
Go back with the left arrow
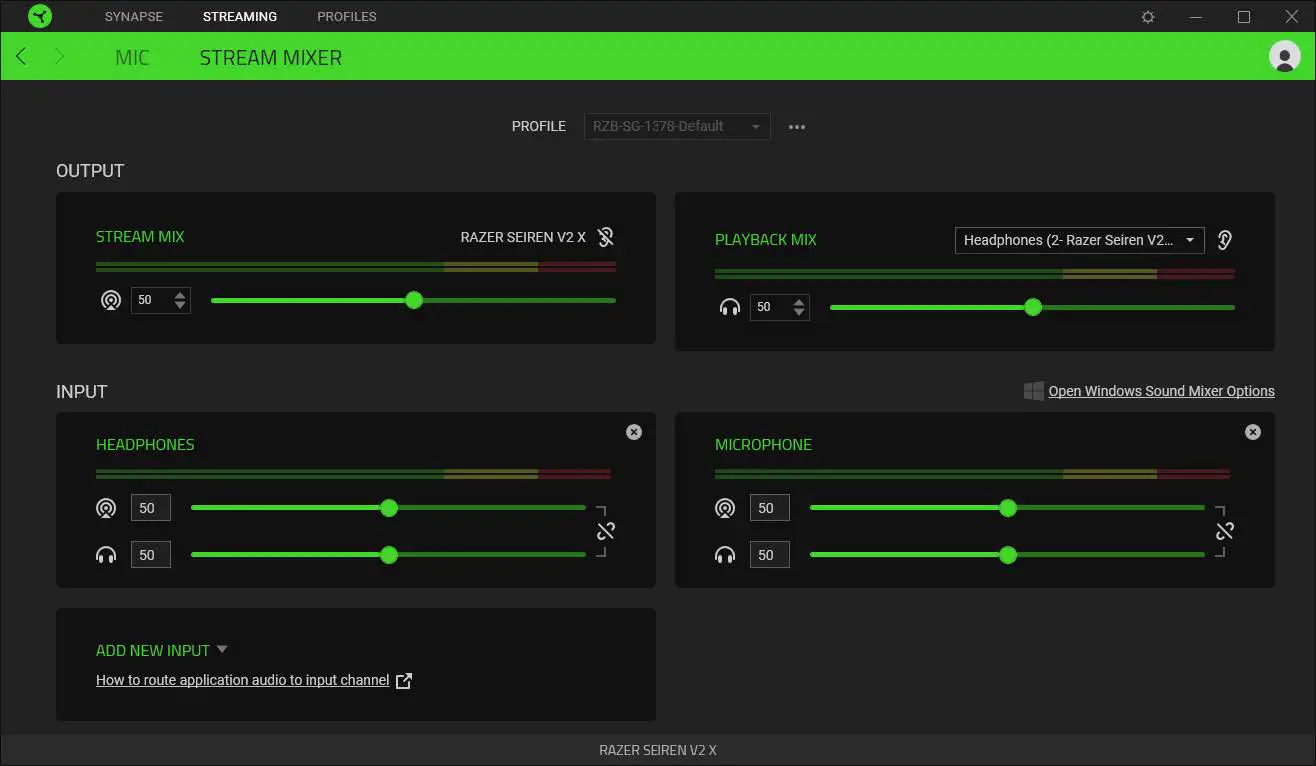tap(22, 57)
